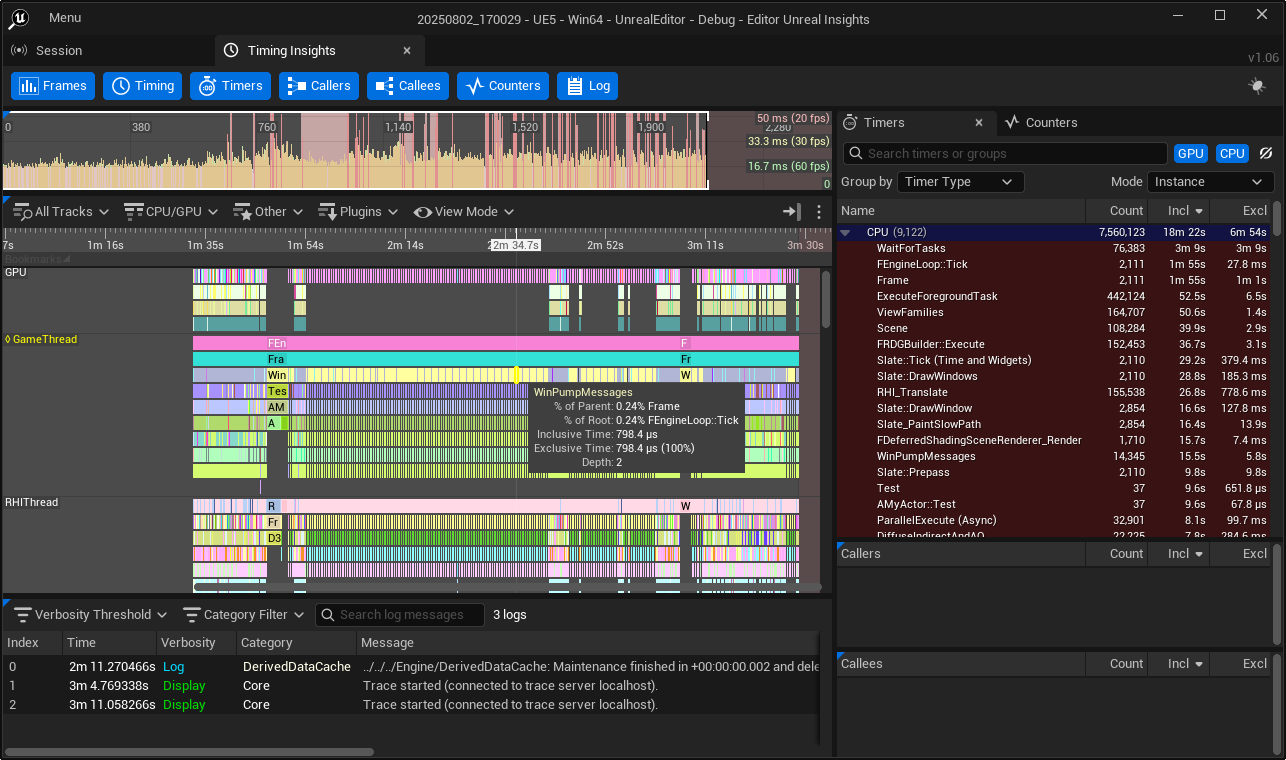This screenshot has height=760, width=1286.
Task: Click the hide zero-count timers icon
Action: [1266, 154]
